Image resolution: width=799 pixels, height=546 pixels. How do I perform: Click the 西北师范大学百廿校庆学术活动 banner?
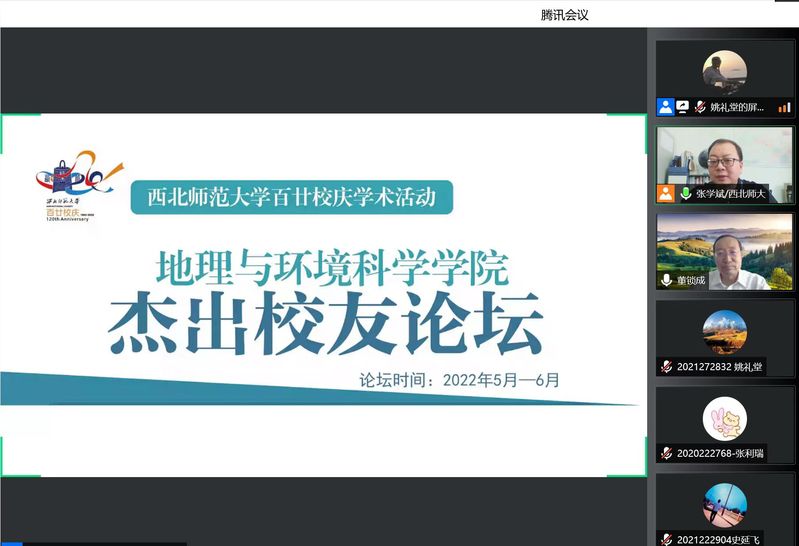click(292, 197)
